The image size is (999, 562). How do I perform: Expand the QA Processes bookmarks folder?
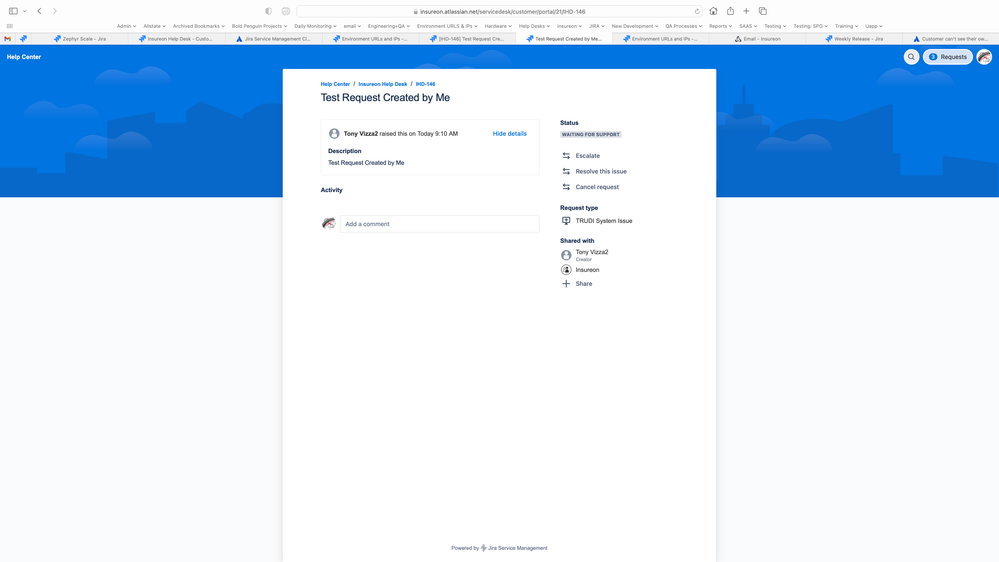684,26
